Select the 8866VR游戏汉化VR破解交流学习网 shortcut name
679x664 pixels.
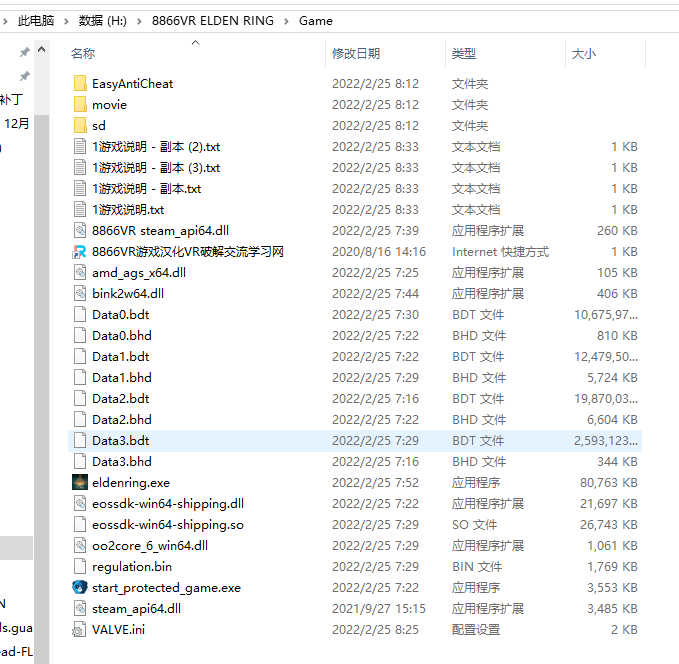pyautogui.click(x=188, y=252)
